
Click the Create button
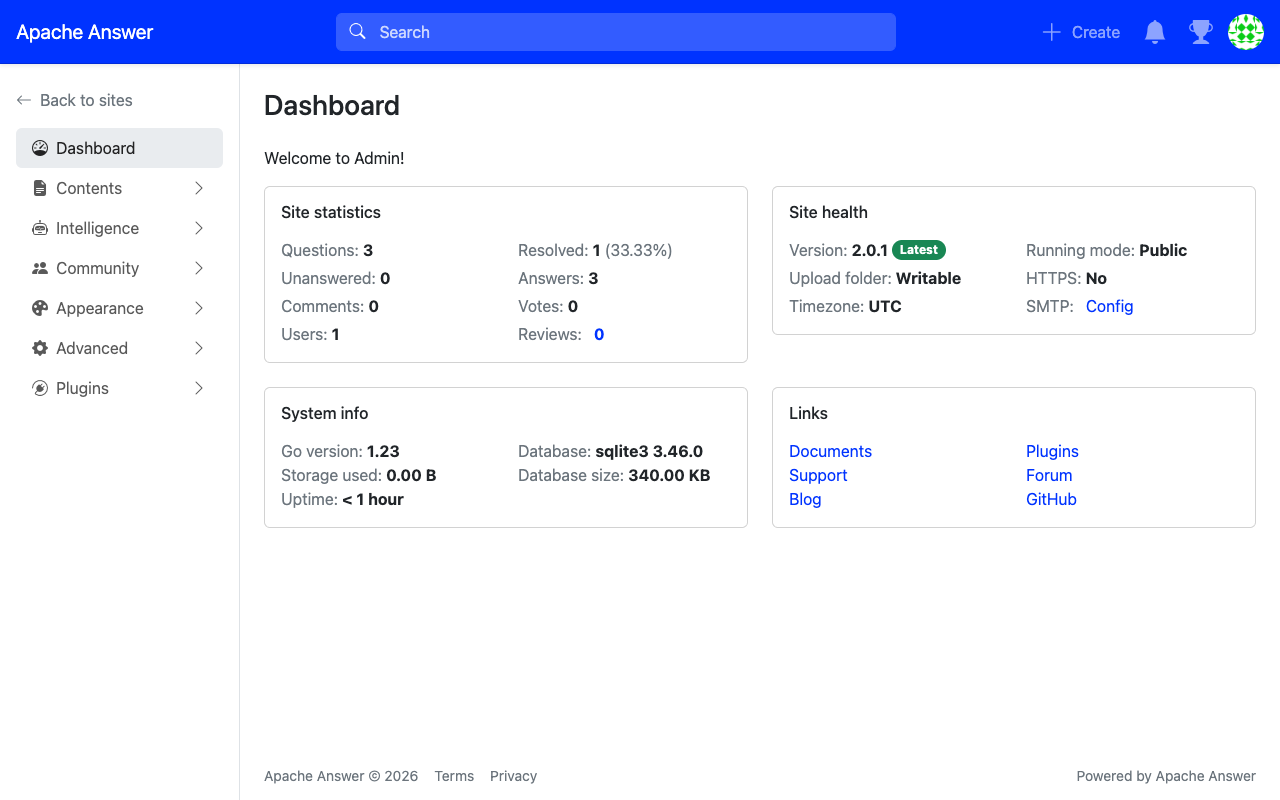click(x=1081, y=32)
